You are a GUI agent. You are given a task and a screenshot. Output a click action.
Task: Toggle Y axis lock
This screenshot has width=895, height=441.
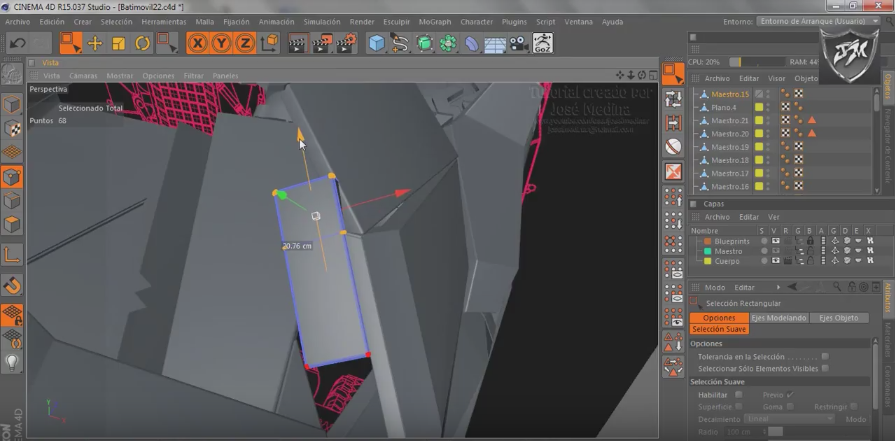coord(221,43)
